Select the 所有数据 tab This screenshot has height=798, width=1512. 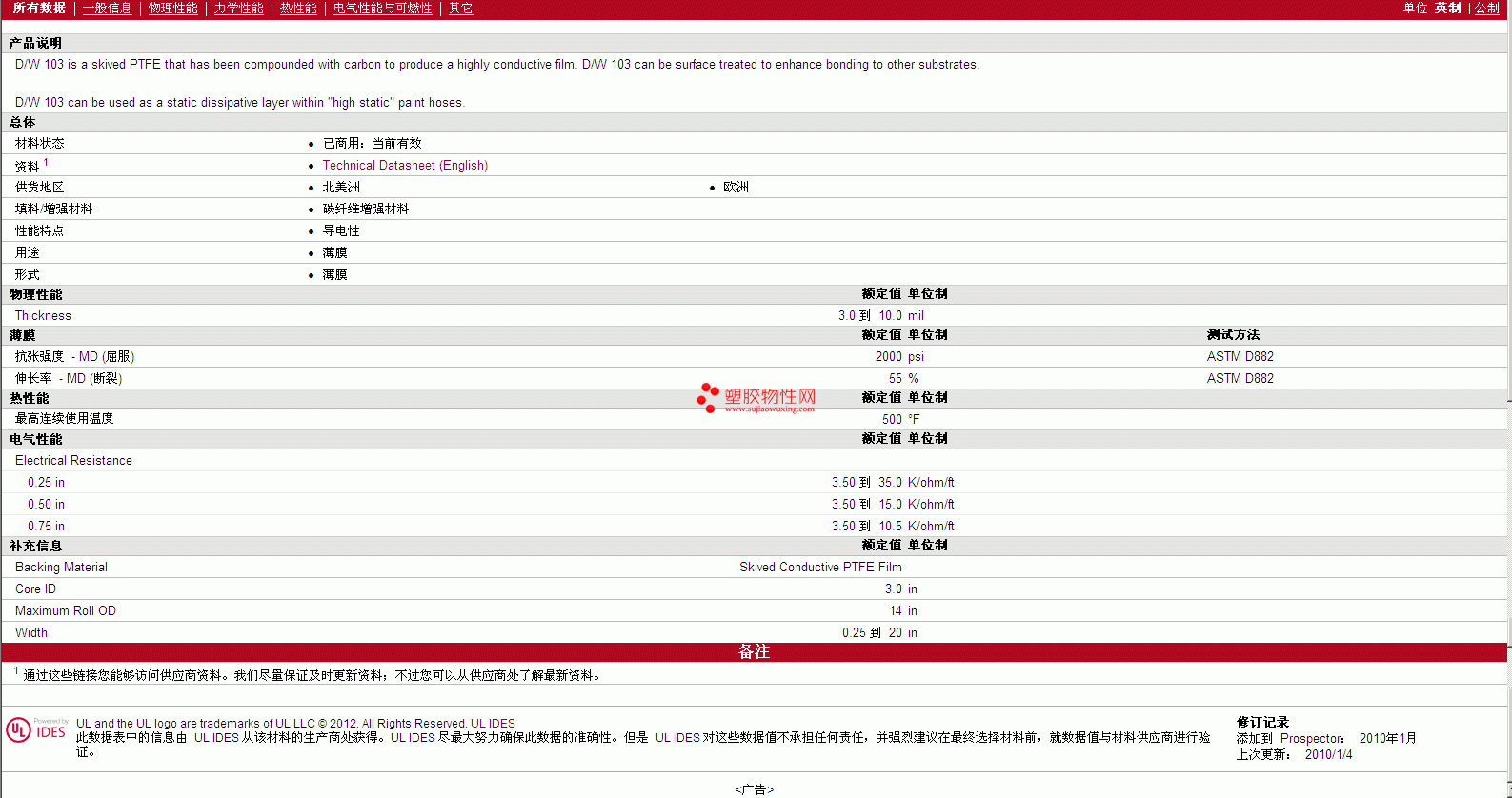(x=39, y=9)
